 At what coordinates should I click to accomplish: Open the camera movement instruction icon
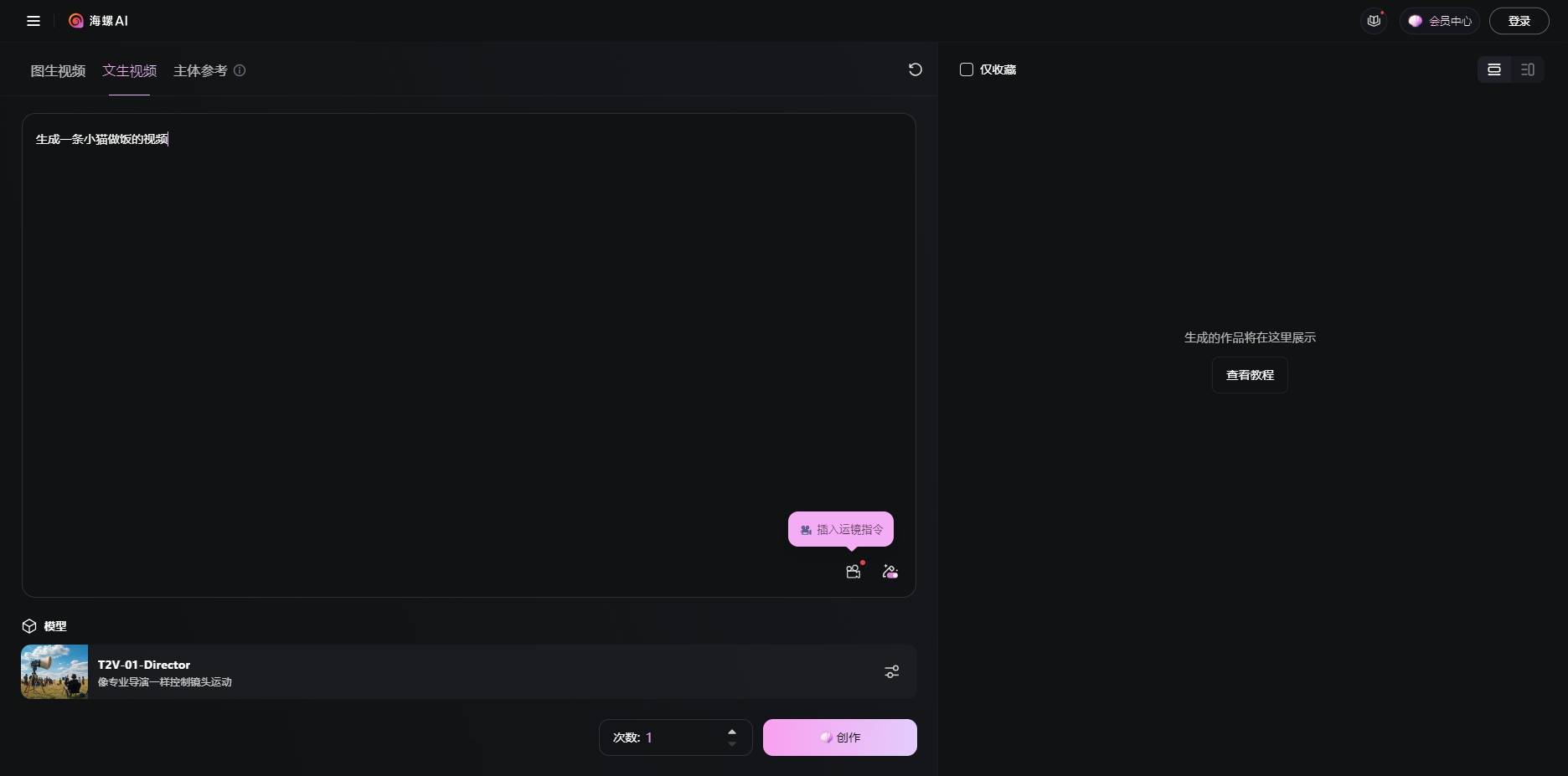coord(854,571)
